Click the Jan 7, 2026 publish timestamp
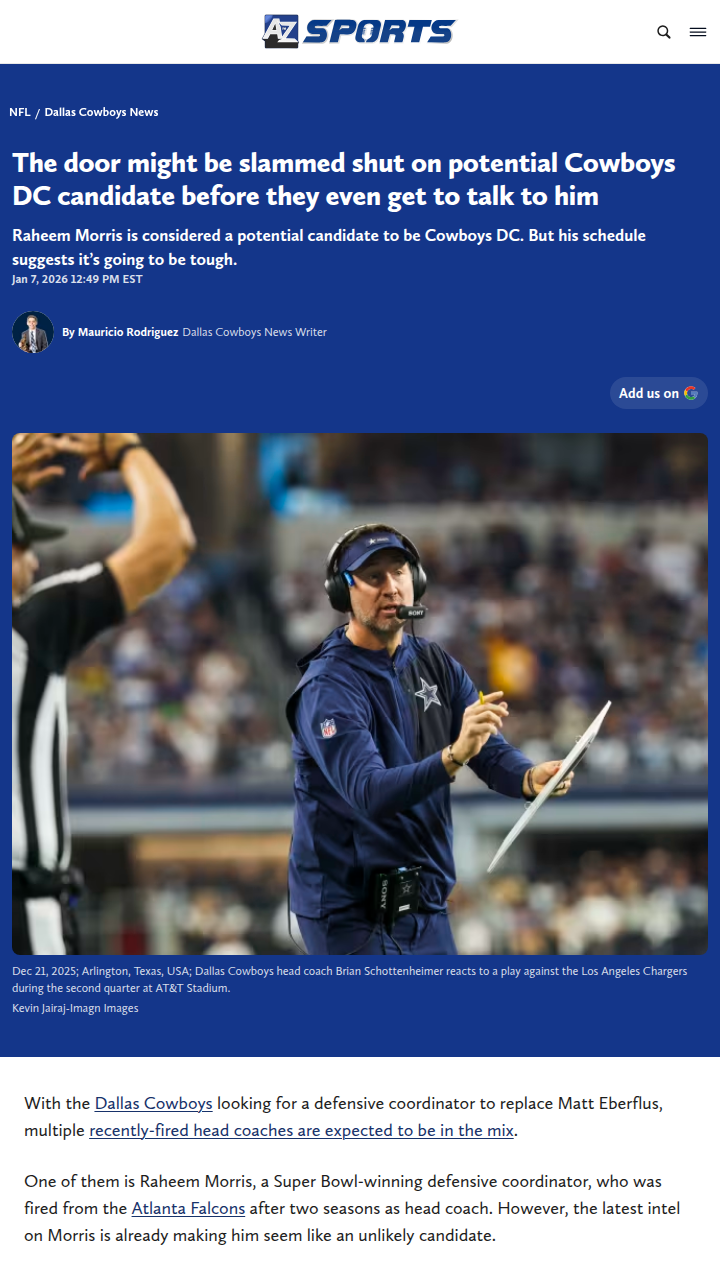Image resolution: width=720 pixels, height=1280 pixels. coord(77,279)
